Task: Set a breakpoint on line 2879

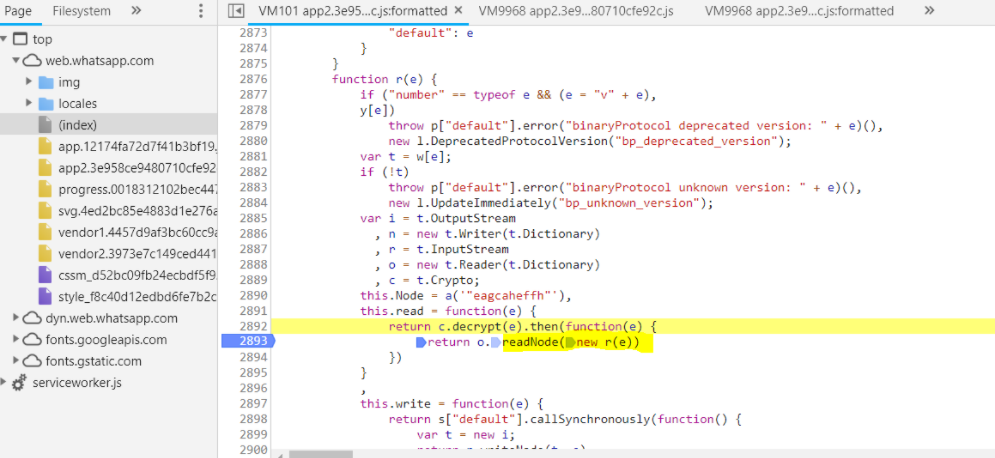Action: (x=253, y=126)
